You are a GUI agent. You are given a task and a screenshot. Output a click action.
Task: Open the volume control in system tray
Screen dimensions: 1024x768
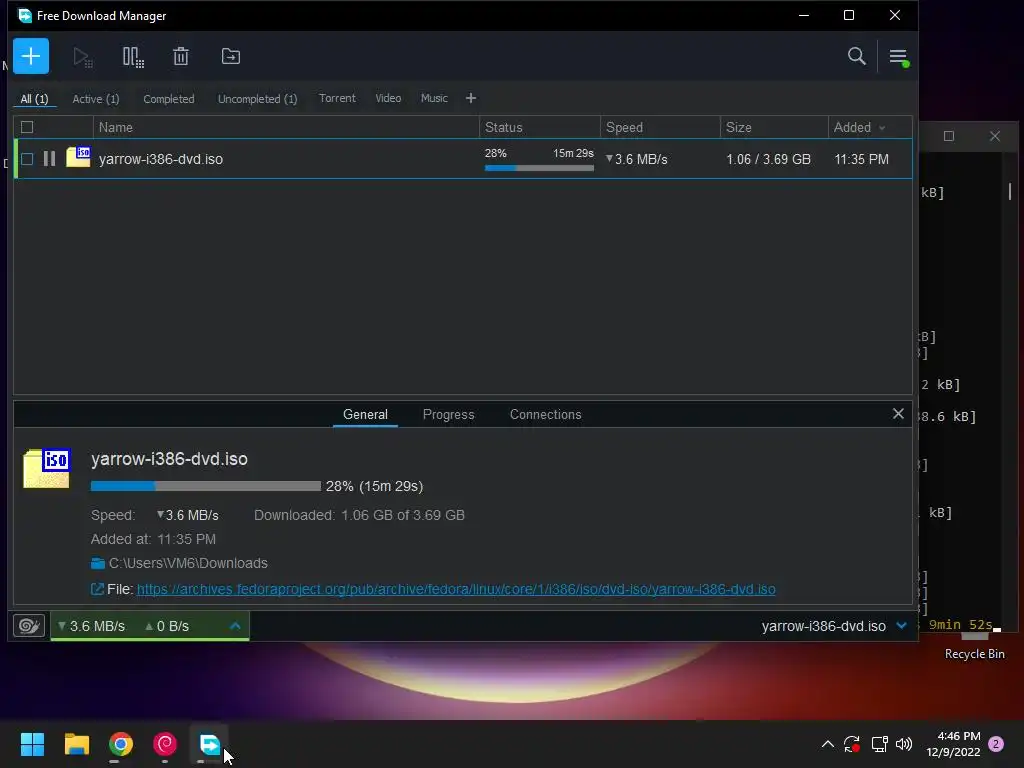(904, 744)
